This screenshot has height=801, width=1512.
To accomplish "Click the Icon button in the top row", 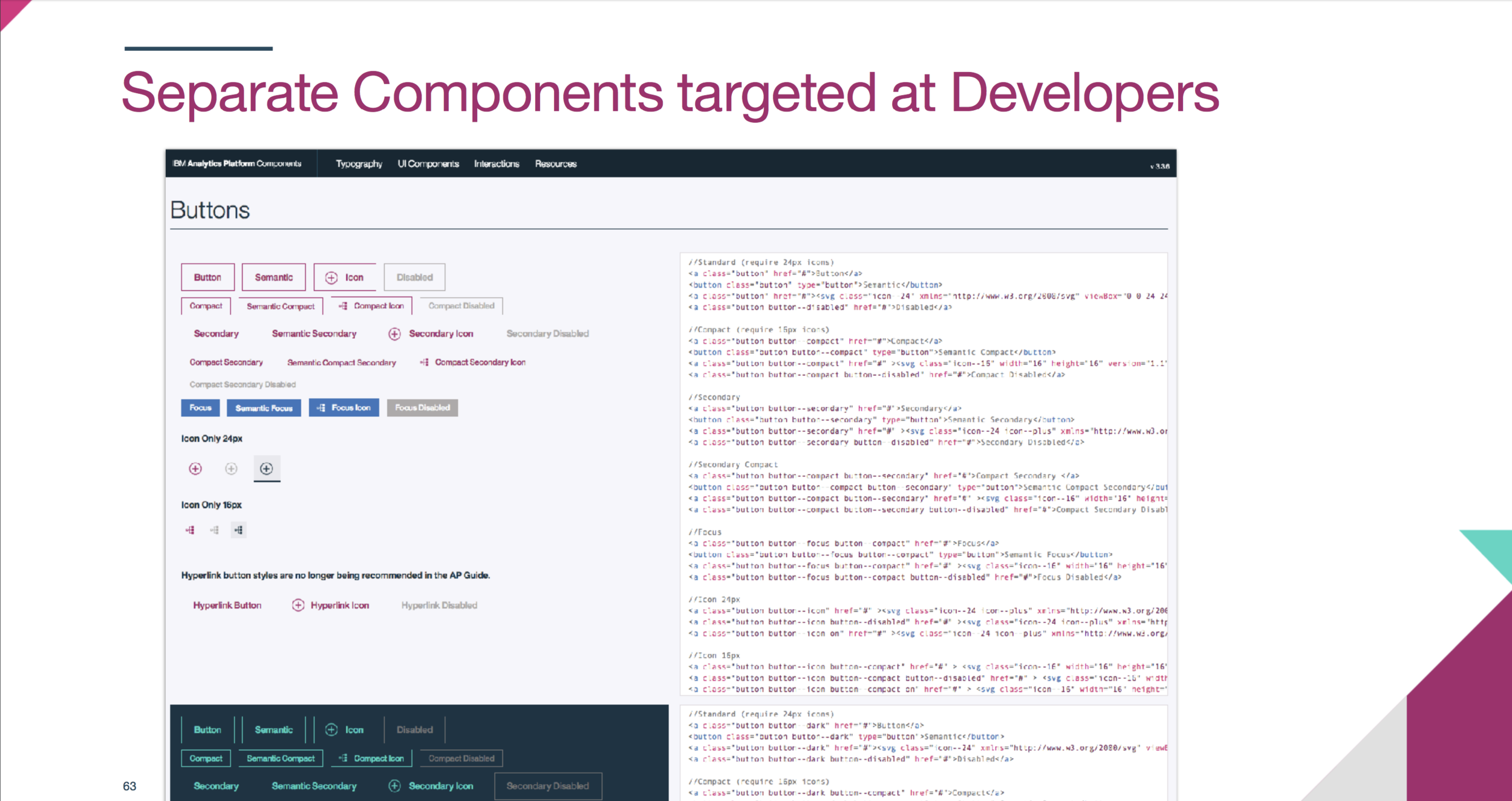I will point(344,277).
